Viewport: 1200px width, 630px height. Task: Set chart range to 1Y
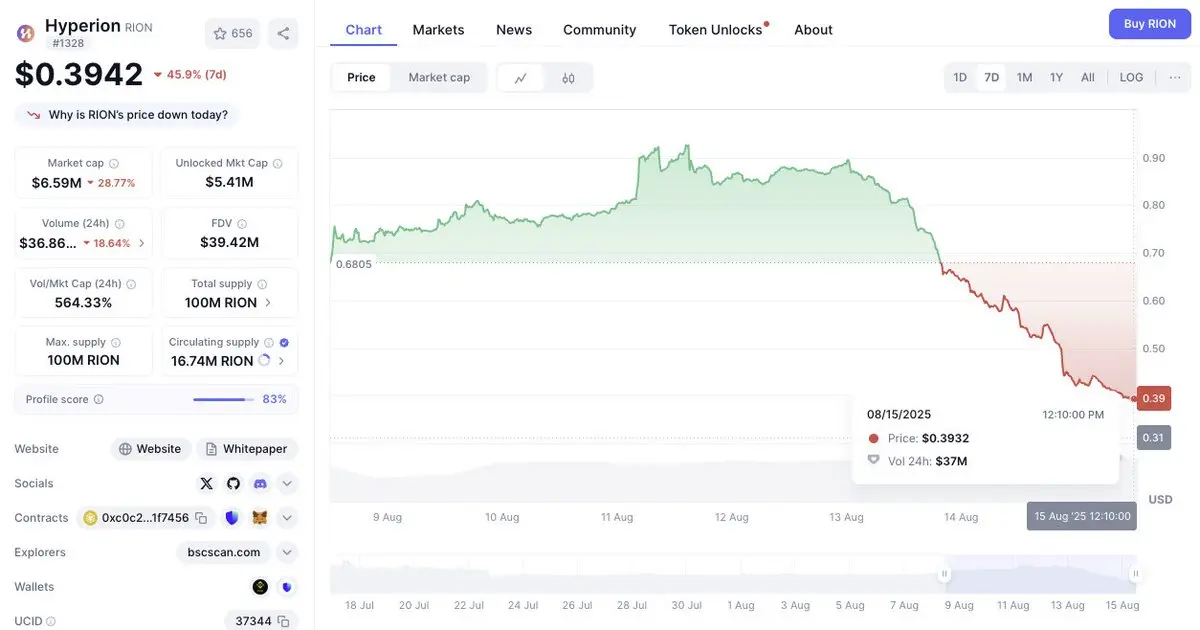click(x=1056, y=77)
